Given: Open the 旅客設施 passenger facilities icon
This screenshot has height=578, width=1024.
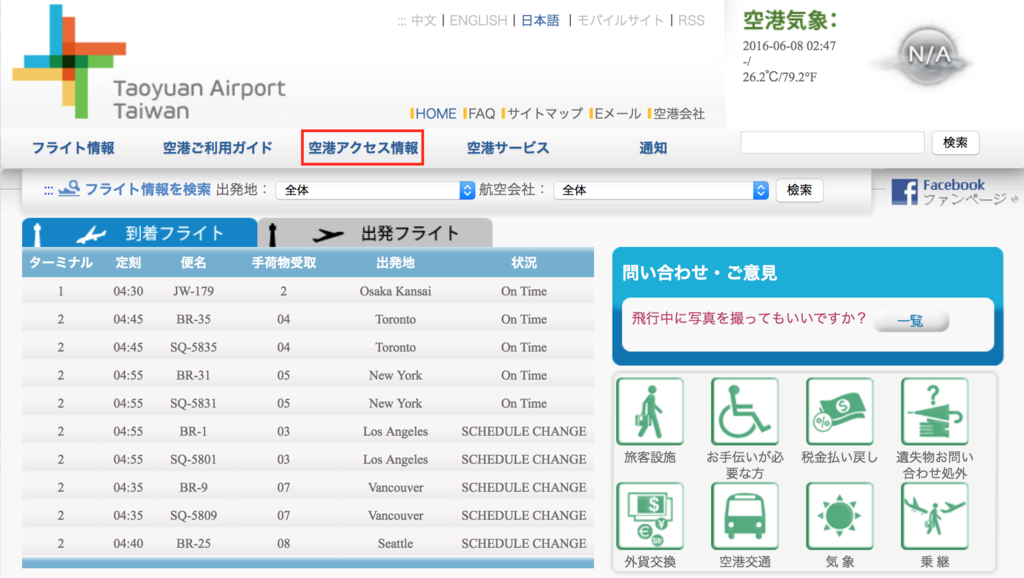Looking at the screenshot, I should (650, 412).
